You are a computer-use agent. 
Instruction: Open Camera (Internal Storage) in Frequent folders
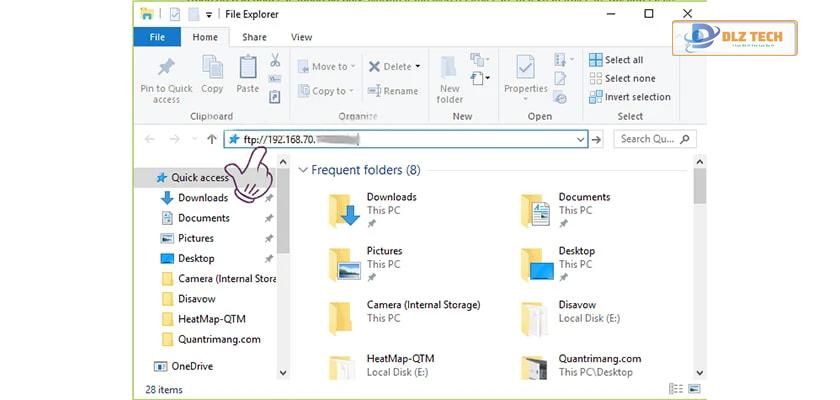(x=405, y=318)
